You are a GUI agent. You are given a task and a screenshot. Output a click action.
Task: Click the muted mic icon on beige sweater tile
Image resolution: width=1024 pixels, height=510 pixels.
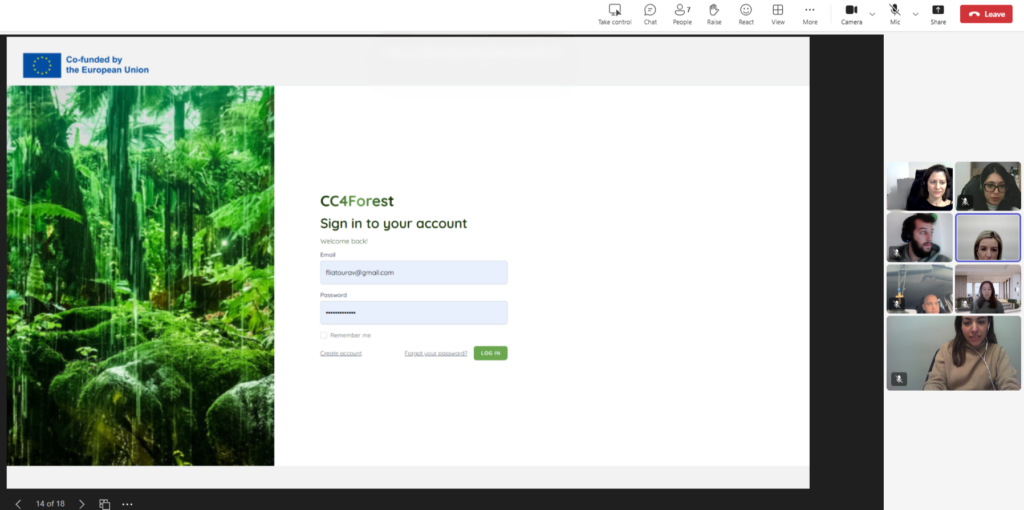[899, 379]
